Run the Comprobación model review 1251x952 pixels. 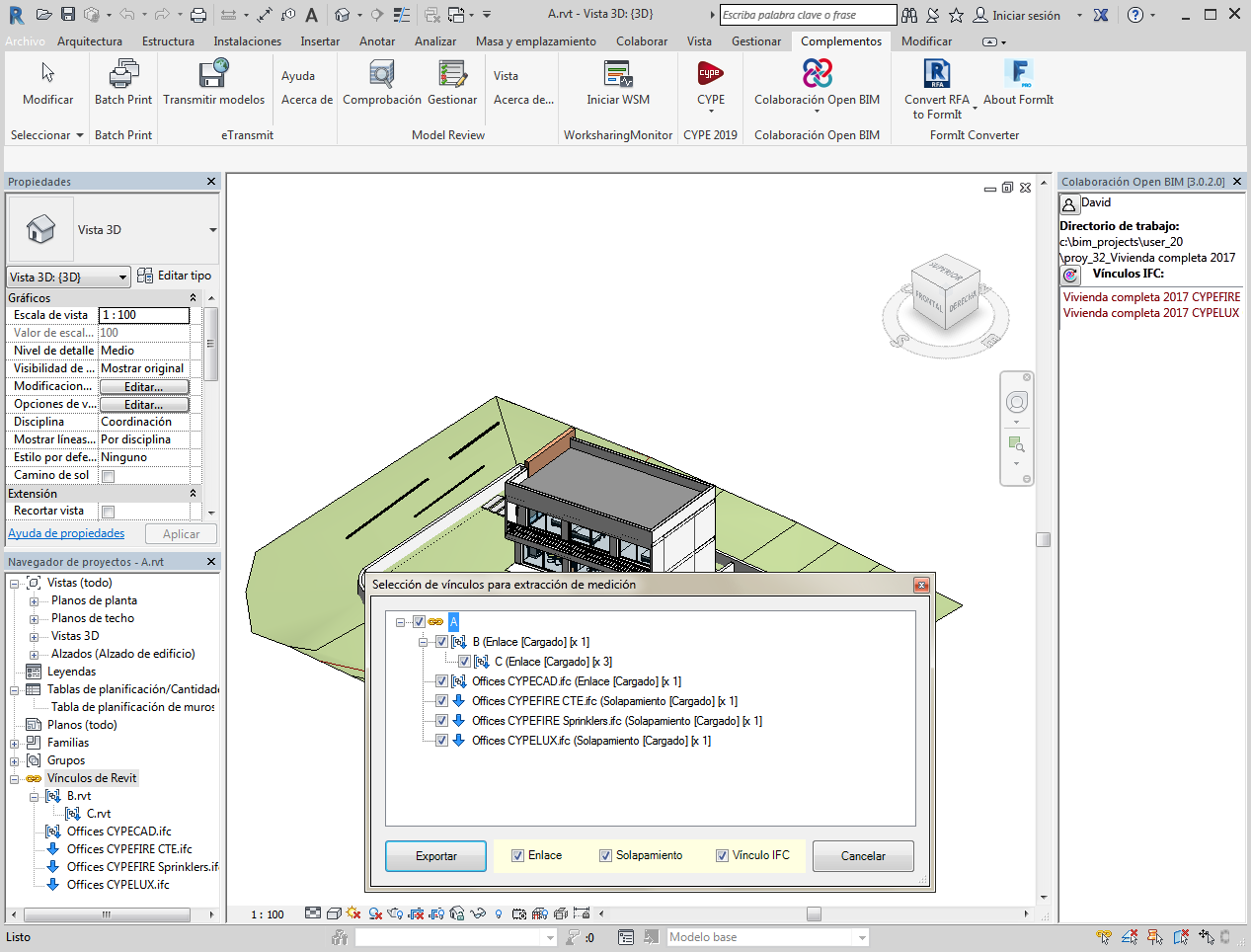coord(381,83)
